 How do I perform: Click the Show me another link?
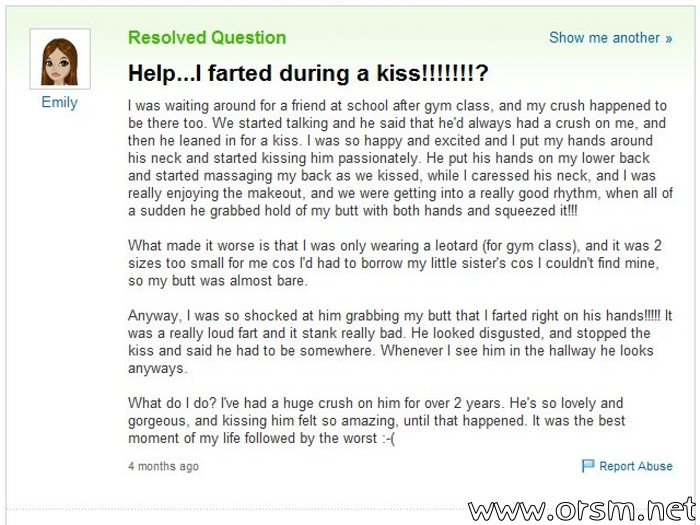610,38
